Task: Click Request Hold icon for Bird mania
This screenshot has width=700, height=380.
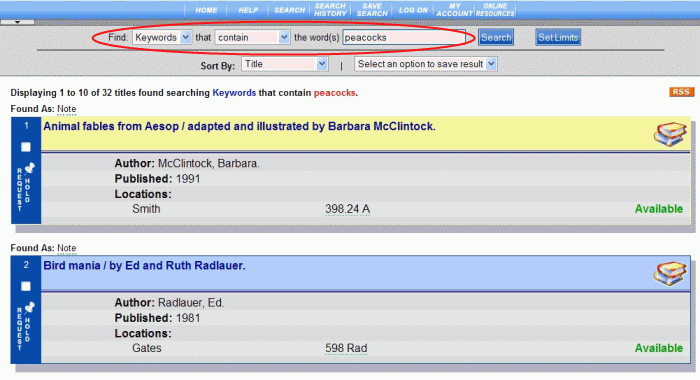Action: (25, 326)
